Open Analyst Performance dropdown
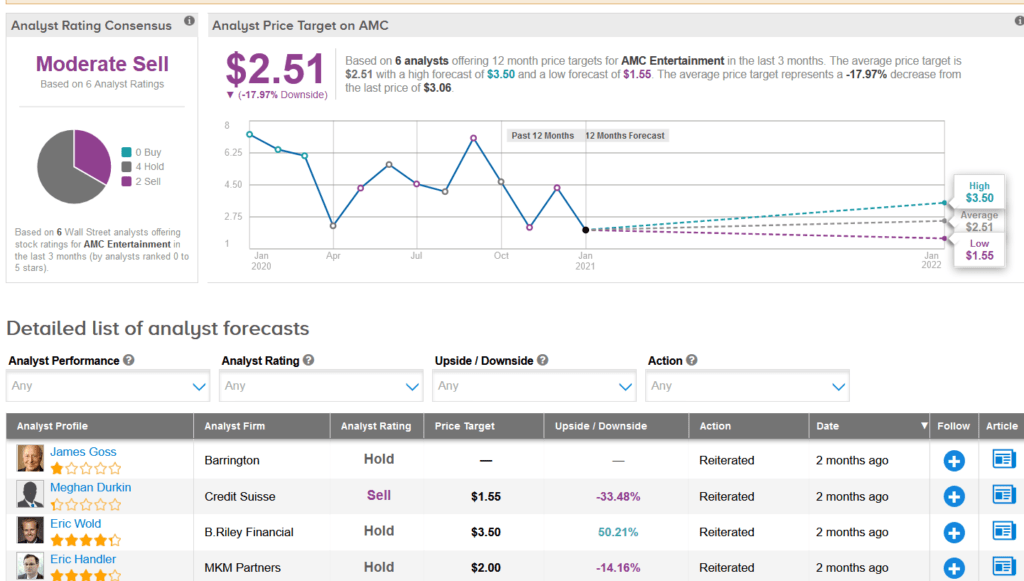1024x581 pixels. (108, 386)
